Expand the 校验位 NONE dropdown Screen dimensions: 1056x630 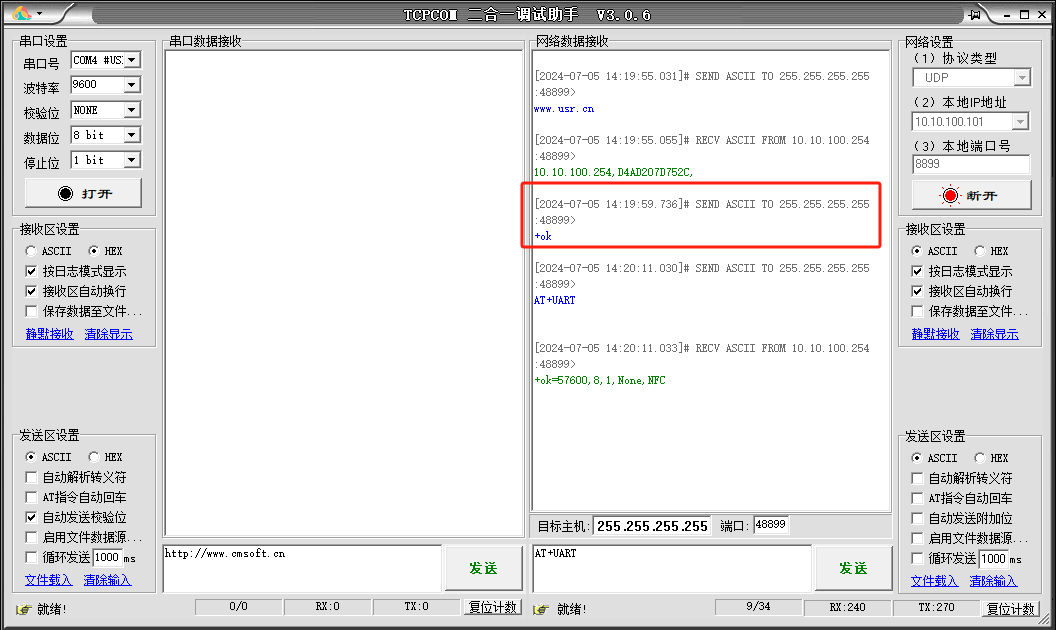[x=132, y=110]
